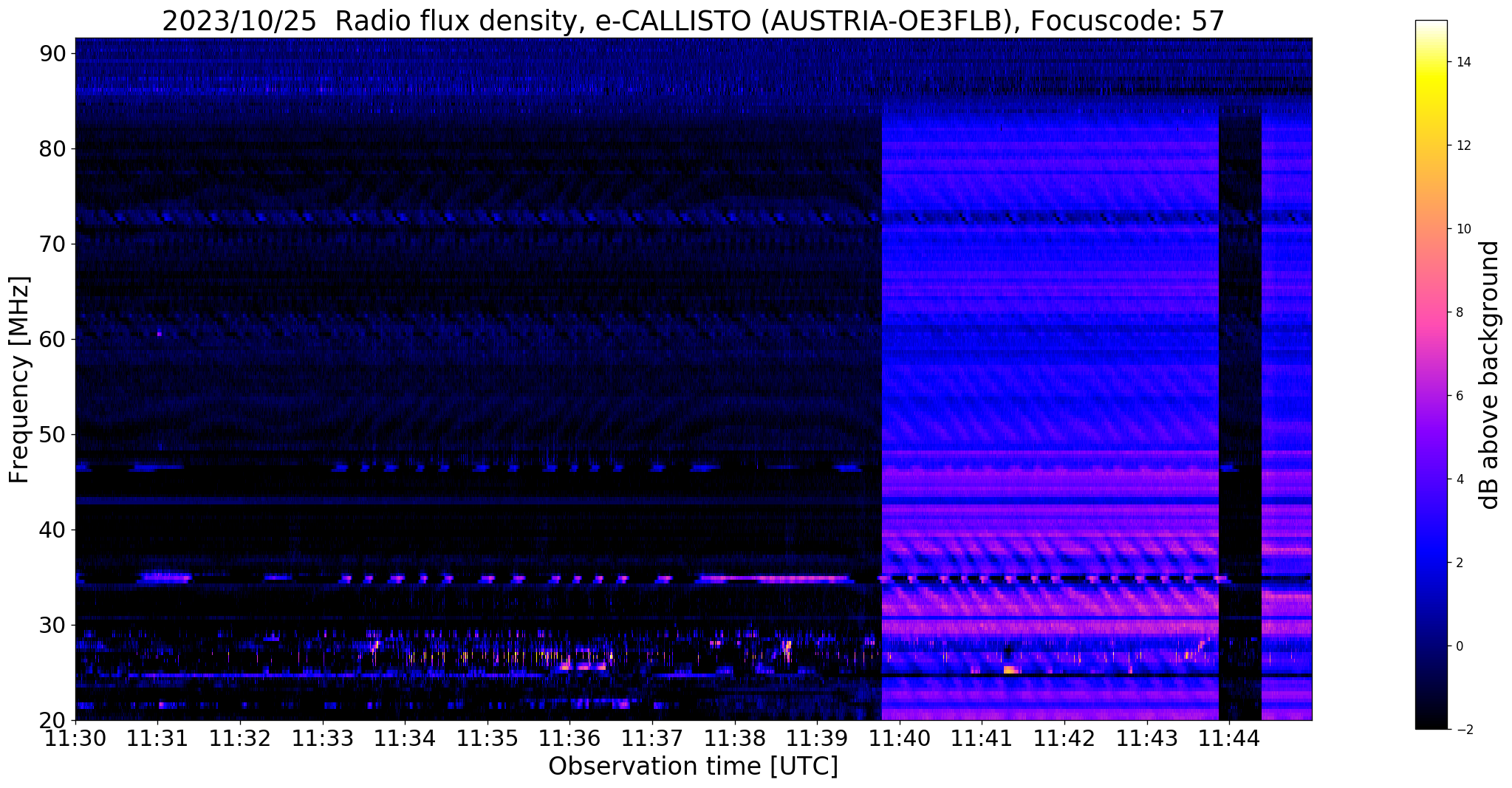Click the 70 MHz frequency tick label
Viewport: 1512px width, 788px height.
[x=52, y=244]
